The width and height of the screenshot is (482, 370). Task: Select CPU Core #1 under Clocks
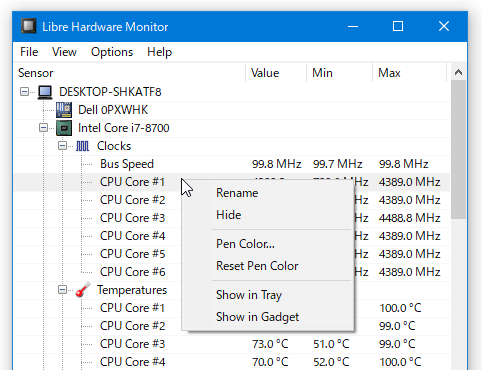click(132, 182)
